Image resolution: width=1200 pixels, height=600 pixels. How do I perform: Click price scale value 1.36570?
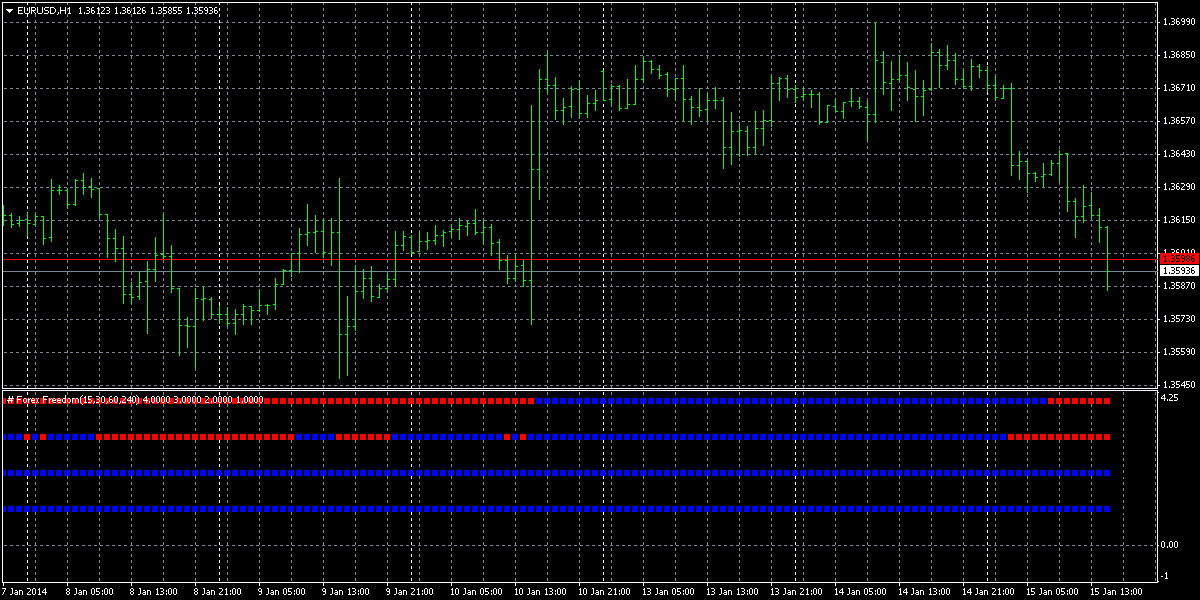click(x=1179, y=121)
